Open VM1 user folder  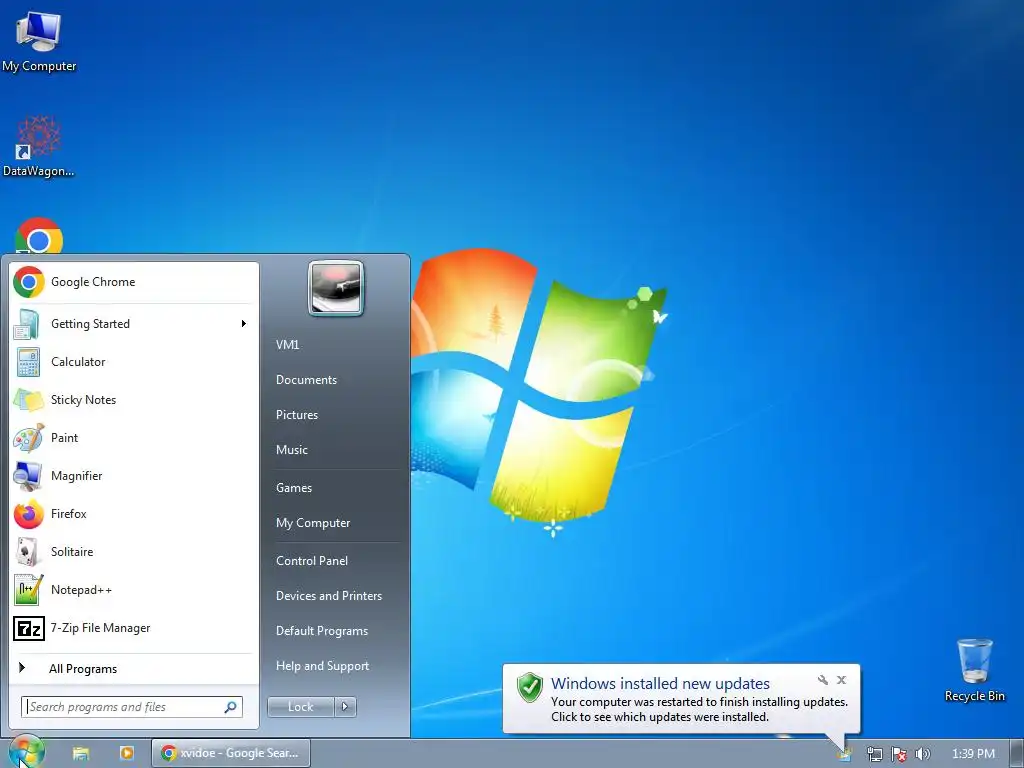[x=287, y=345]
